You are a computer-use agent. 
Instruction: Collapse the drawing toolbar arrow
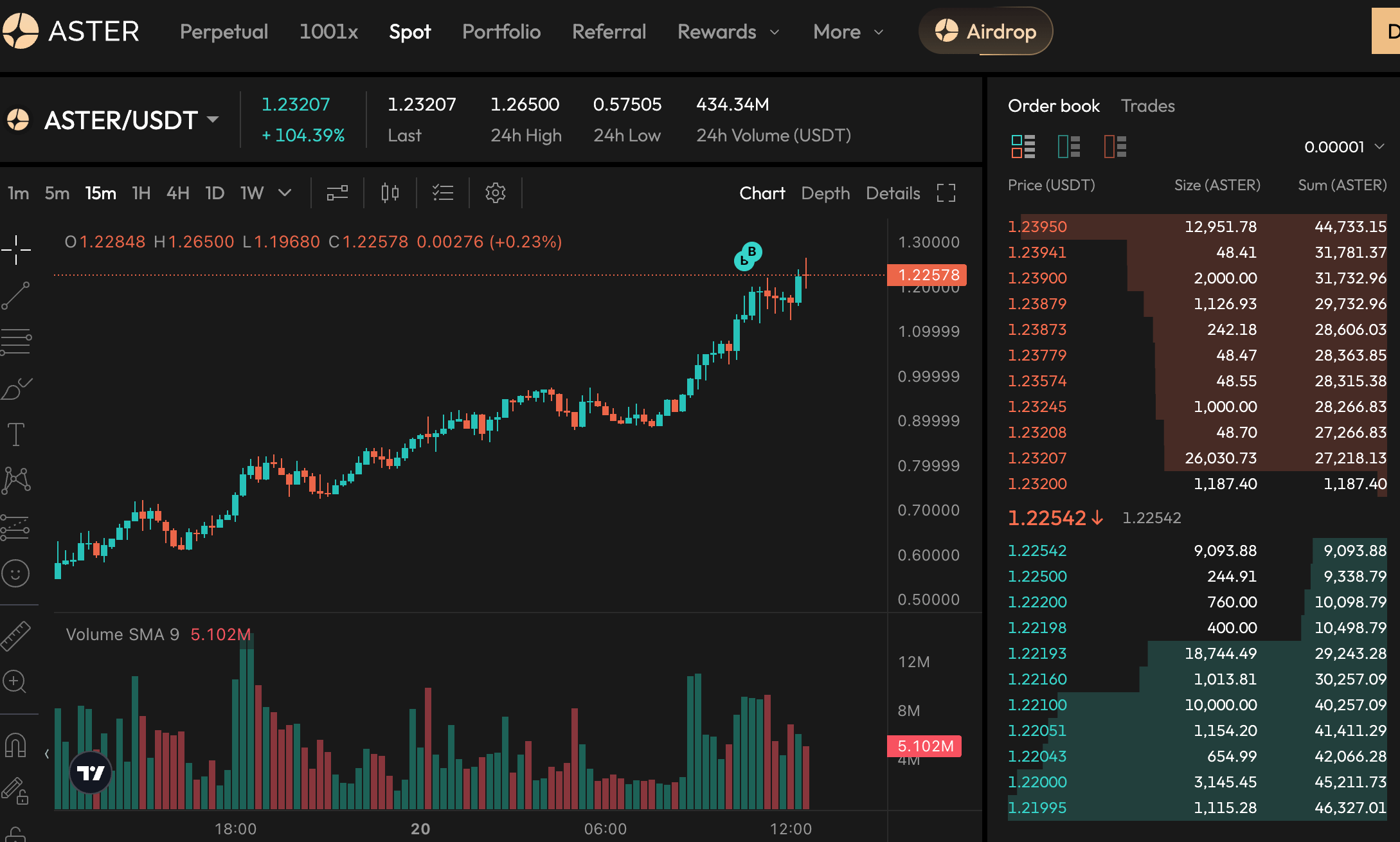(47, 754)
